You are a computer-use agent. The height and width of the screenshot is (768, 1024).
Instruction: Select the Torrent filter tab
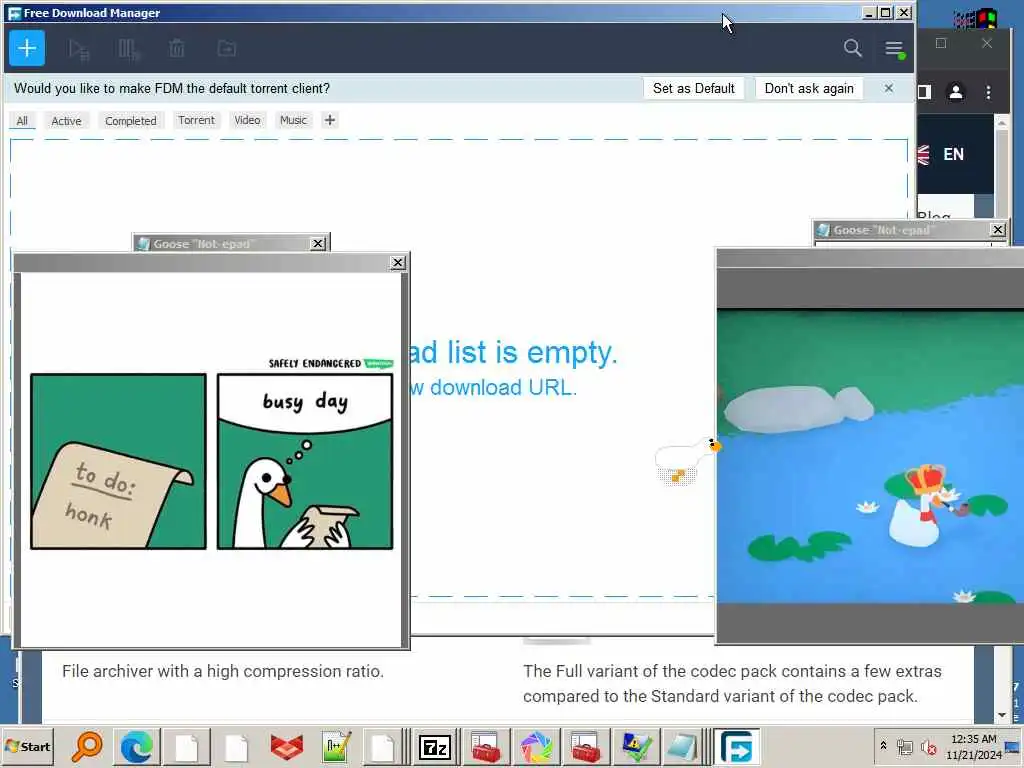[196, 120]
